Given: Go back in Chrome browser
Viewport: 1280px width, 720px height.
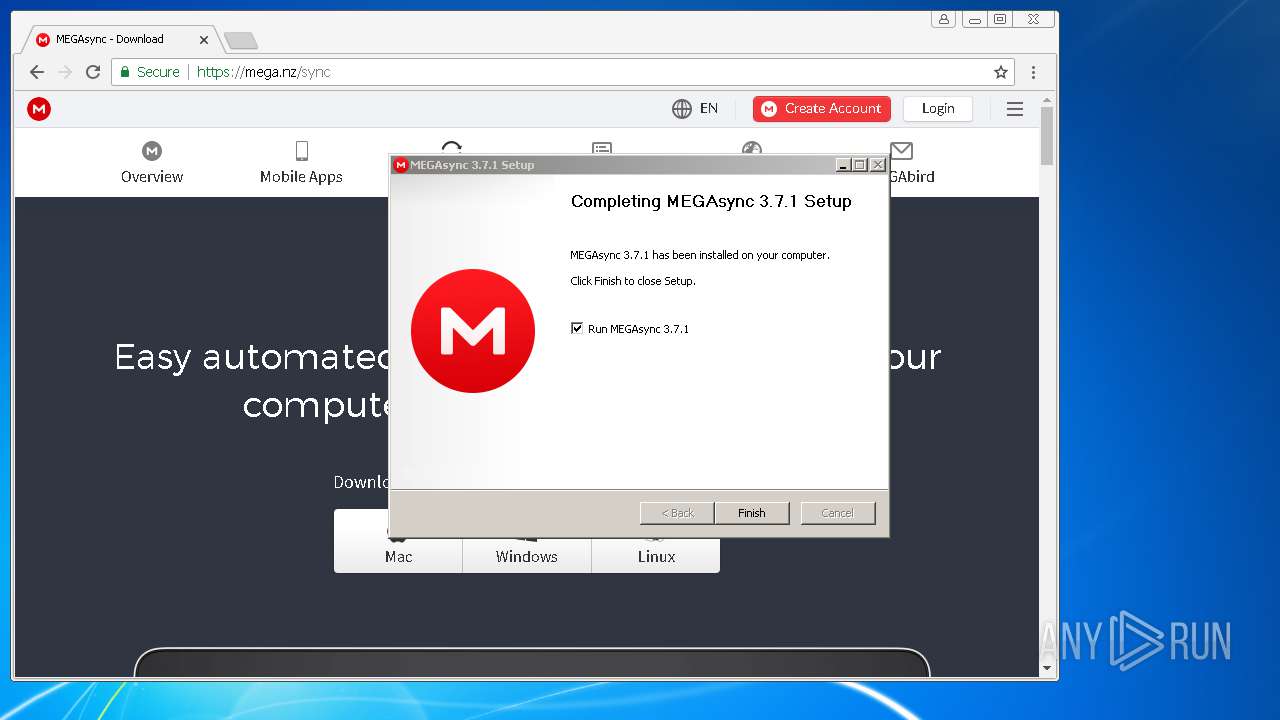Looking at the screenshot, I should (37, 72).
